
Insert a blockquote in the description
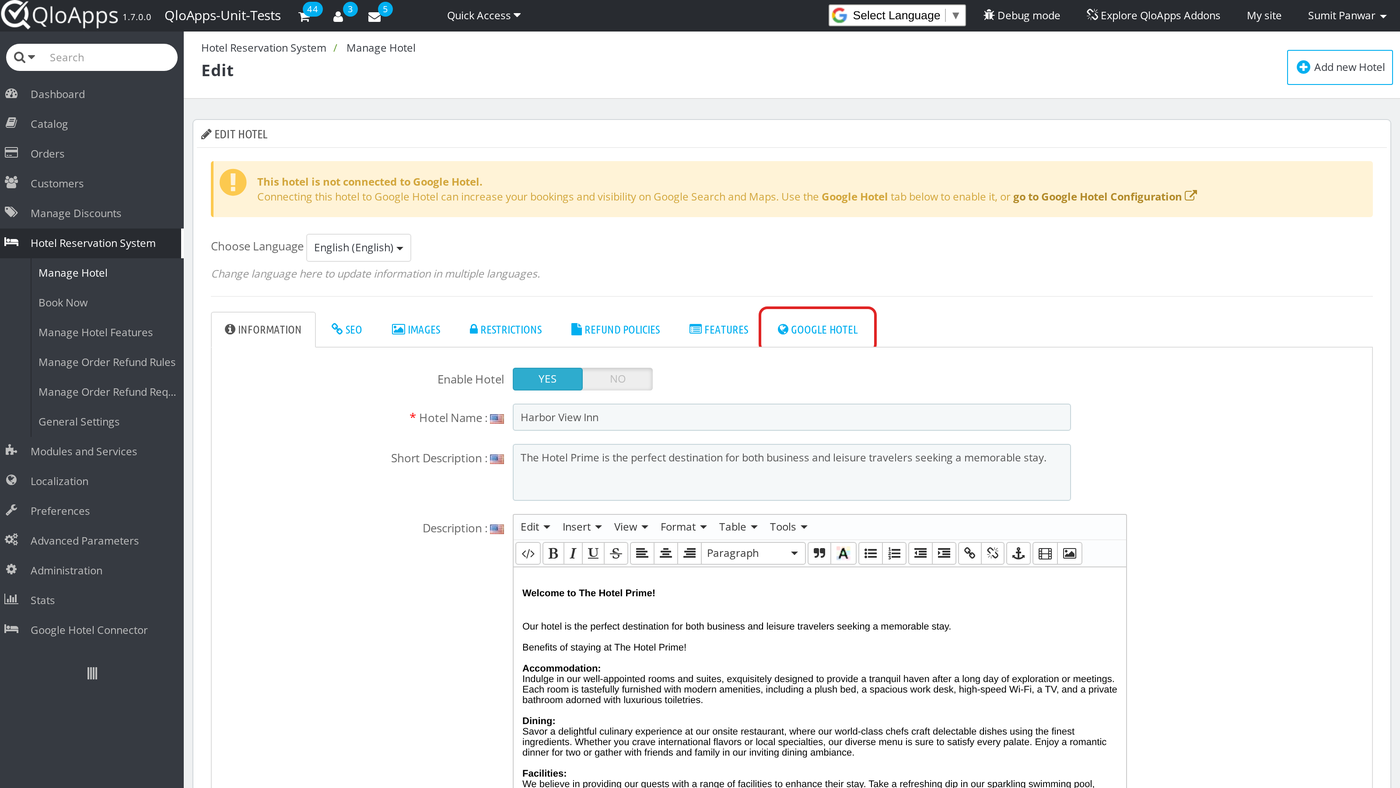click(819, 553)
